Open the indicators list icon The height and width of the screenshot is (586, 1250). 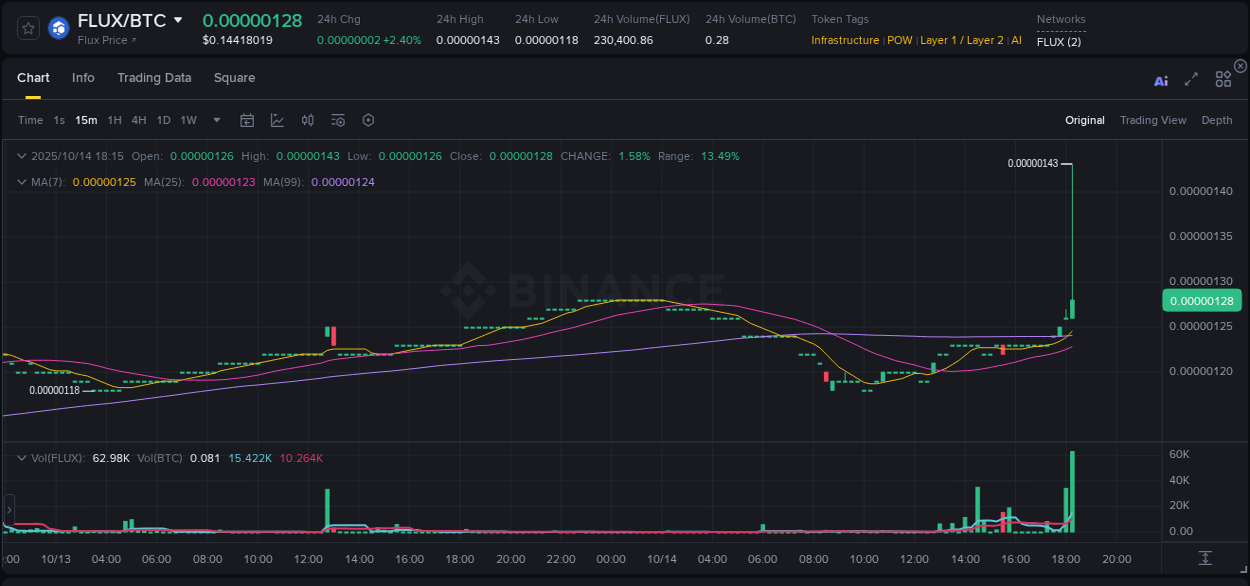[337, 120]
